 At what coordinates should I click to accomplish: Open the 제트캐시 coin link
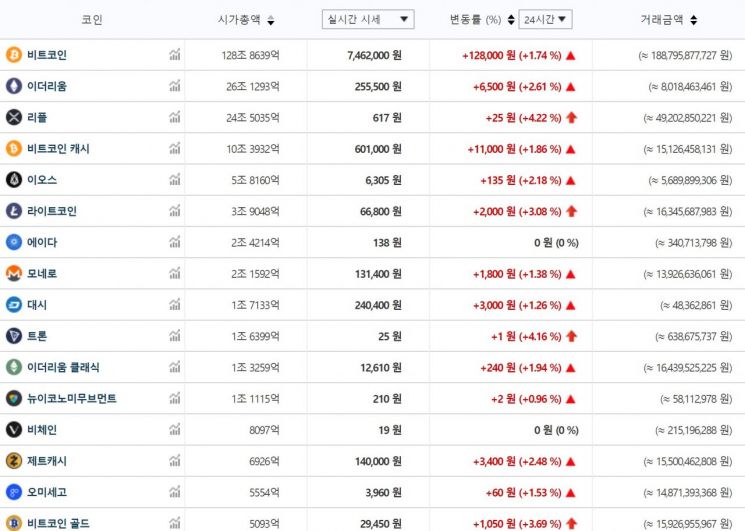[47, 461]
